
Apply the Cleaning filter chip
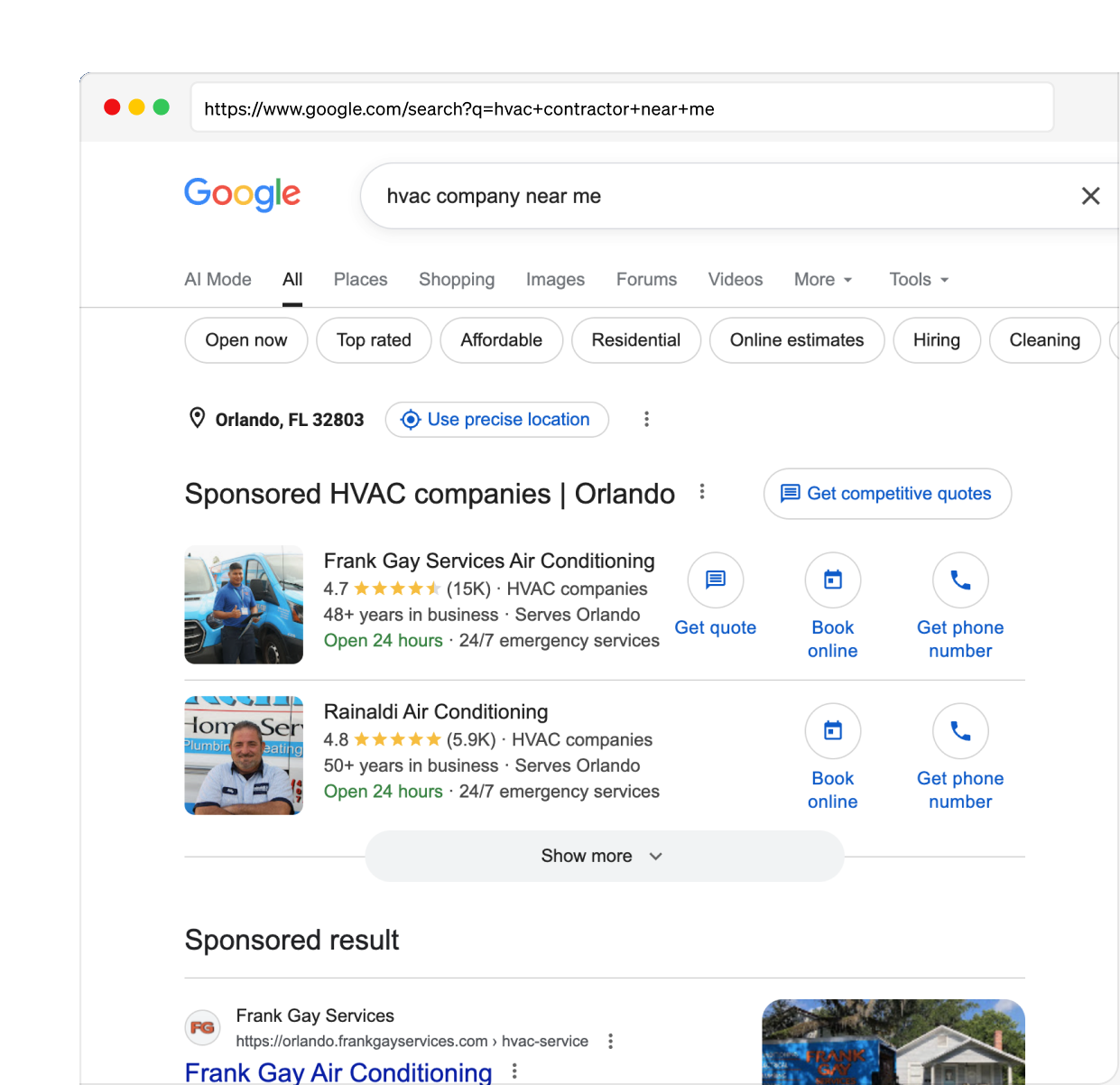coord(1045,340)
